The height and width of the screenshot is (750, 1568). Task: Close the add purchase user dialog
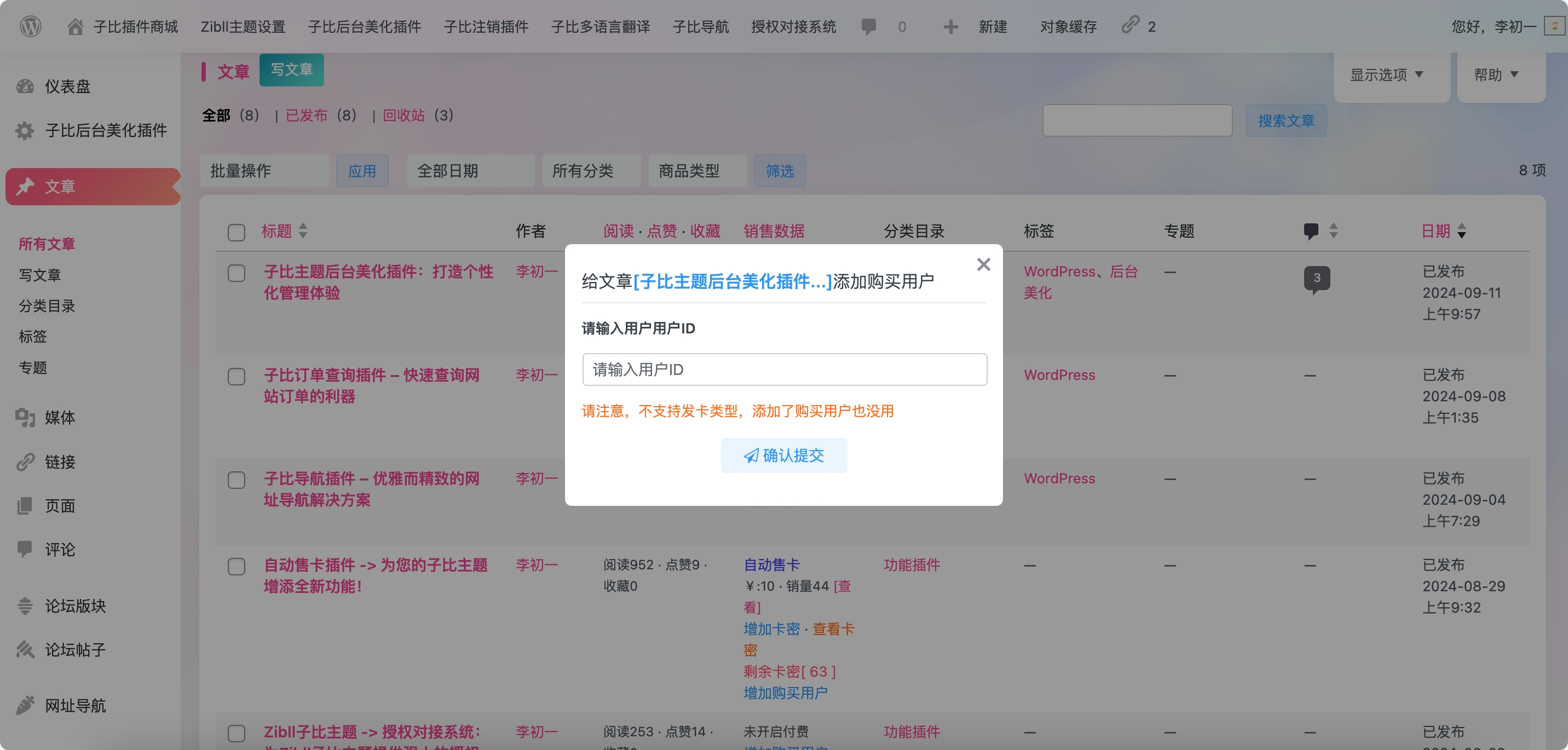984,264
